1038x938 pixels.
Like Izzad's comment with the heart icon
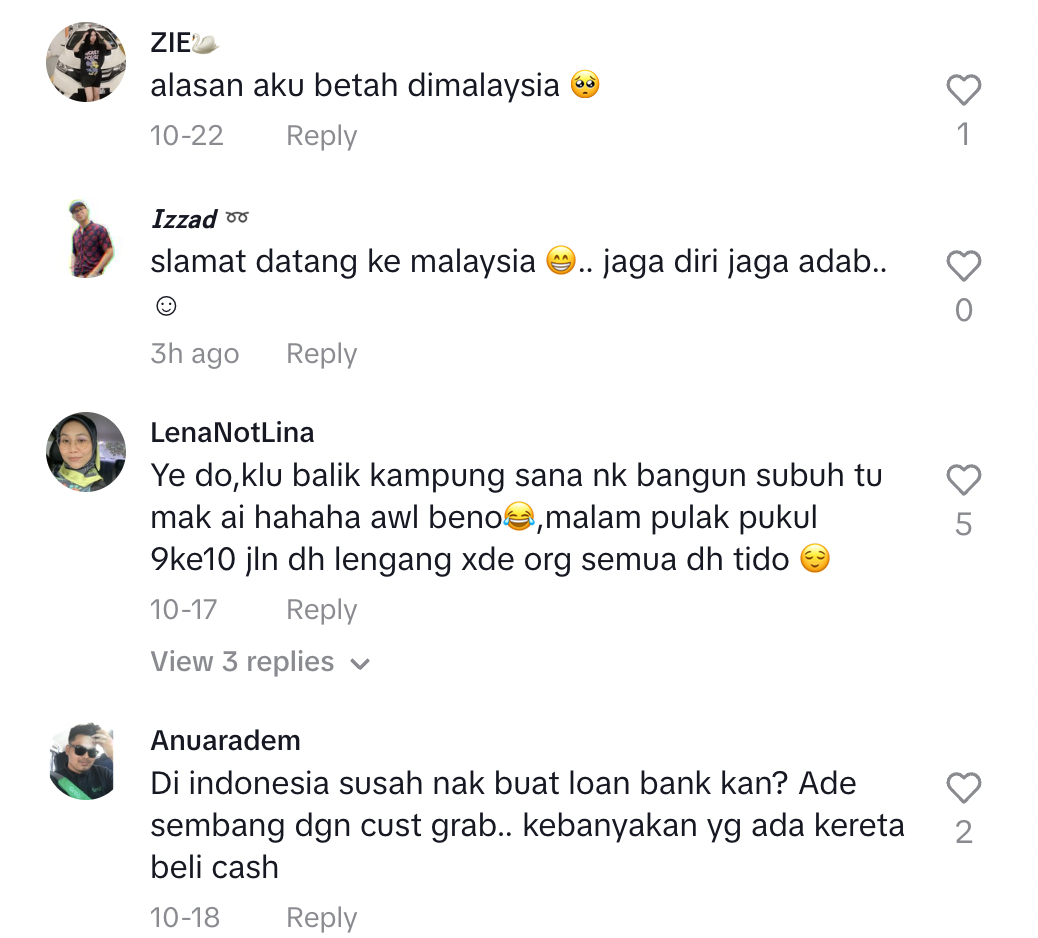(x=963, y=266)
